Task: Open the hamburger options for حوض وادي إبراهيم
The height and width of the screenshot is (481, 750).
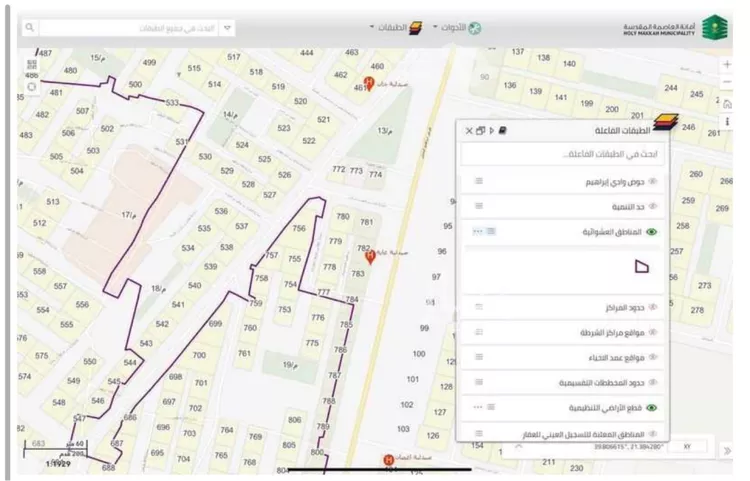Action: (479, 181)
